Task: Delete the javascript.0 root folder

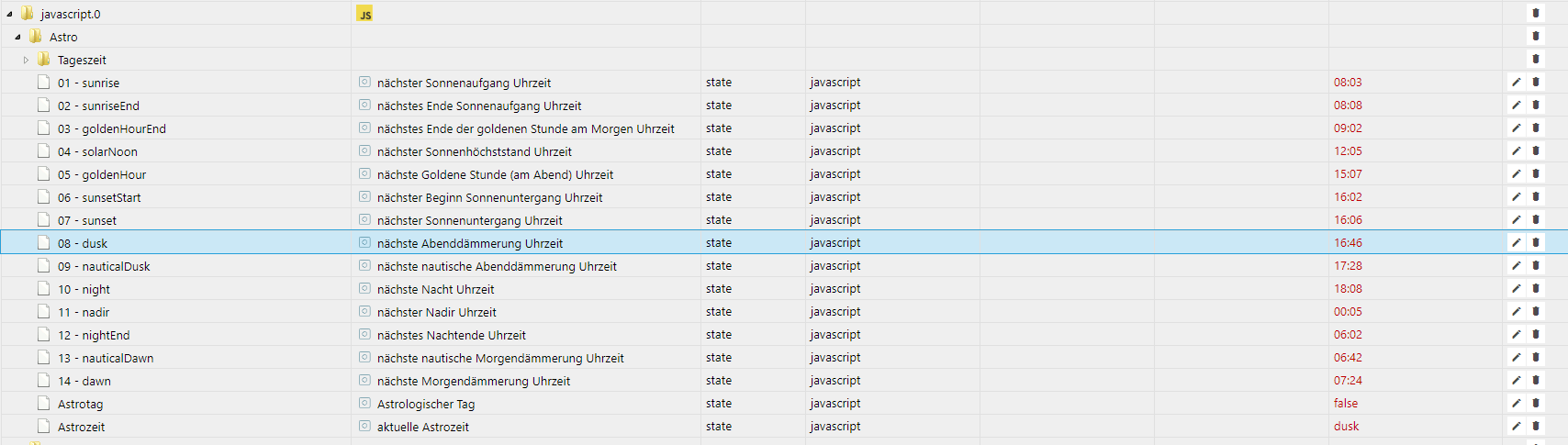Action: click(x=1536, y=13)
